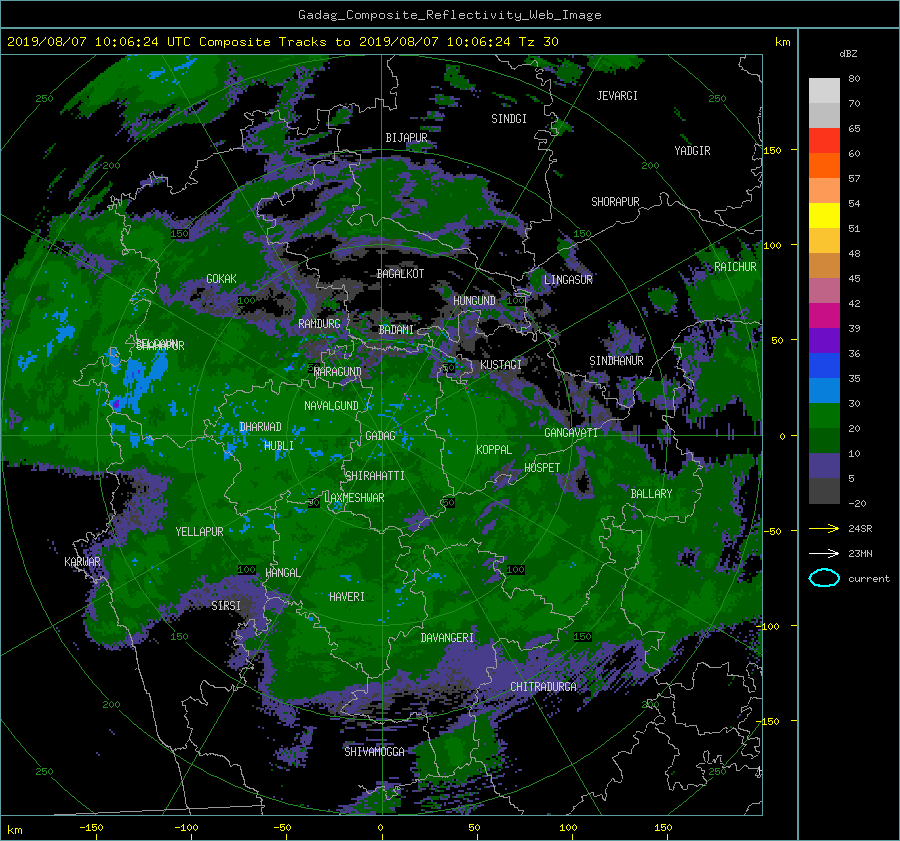The height and width of the screenshot is (841, 900).
Task: Click the BADAMI city label
Action: [396, 330]
